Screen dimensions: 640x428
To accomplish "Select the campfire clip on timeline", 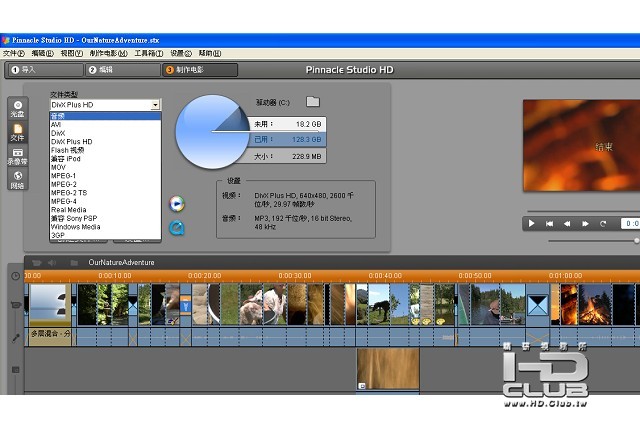I will (594, 305).
